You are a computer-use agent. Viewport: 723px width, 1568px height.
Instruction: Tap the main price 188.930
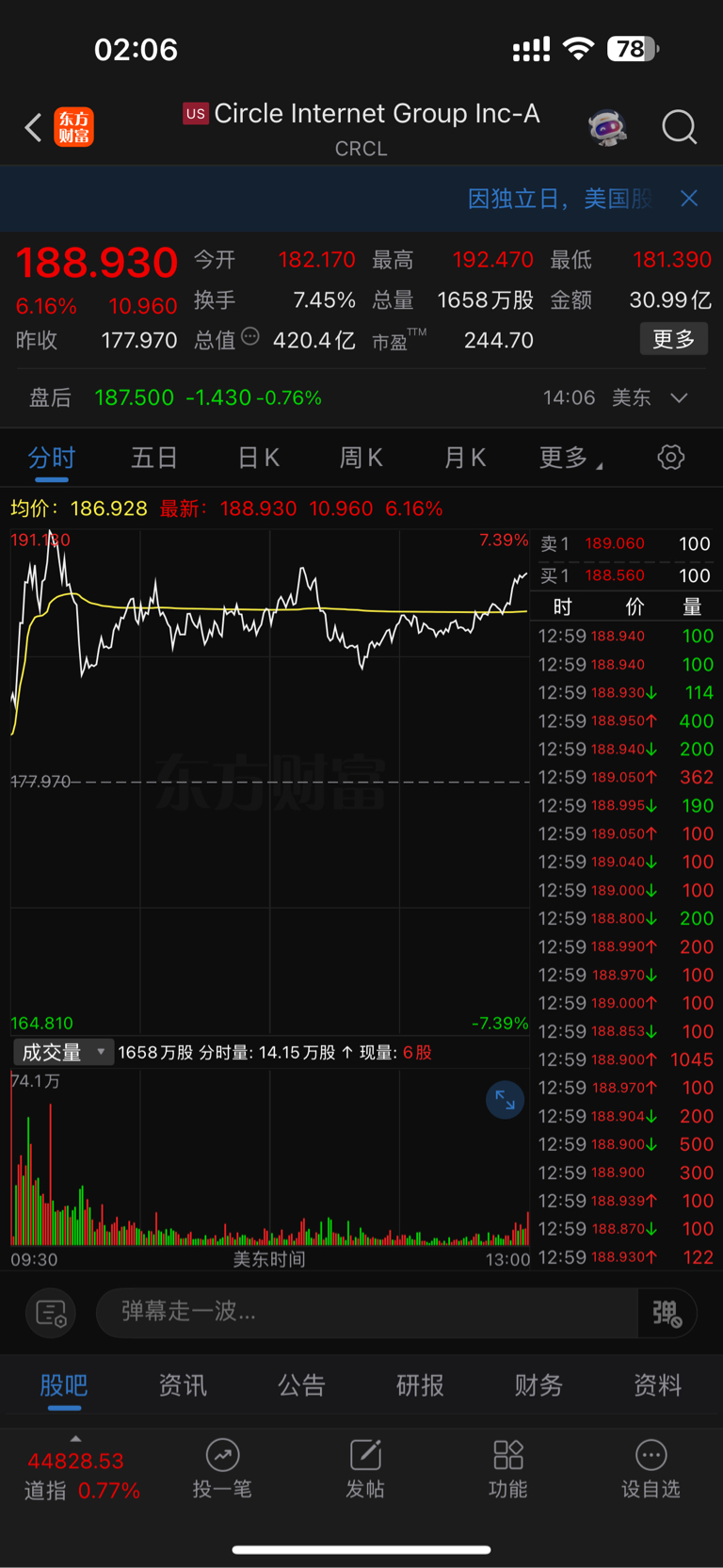click(97, 263)
